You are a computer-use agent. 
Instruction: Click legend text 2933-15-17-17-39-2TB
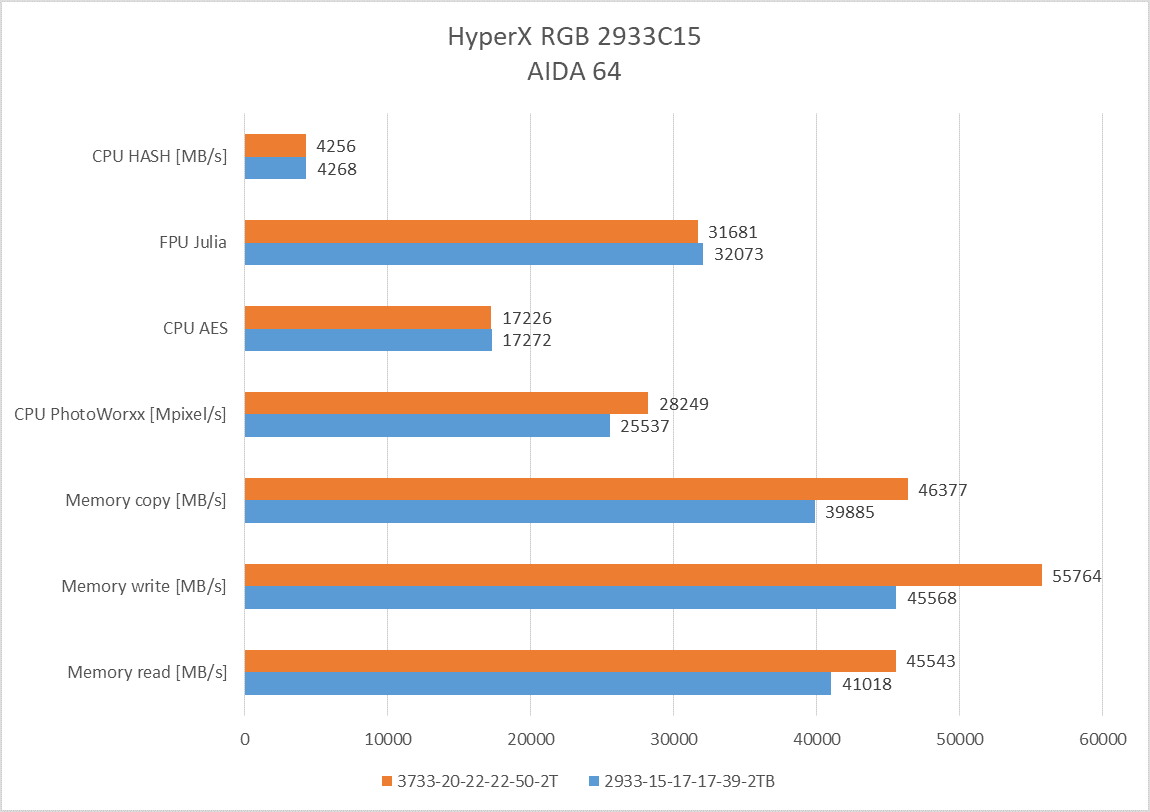[x=689, y=782]
